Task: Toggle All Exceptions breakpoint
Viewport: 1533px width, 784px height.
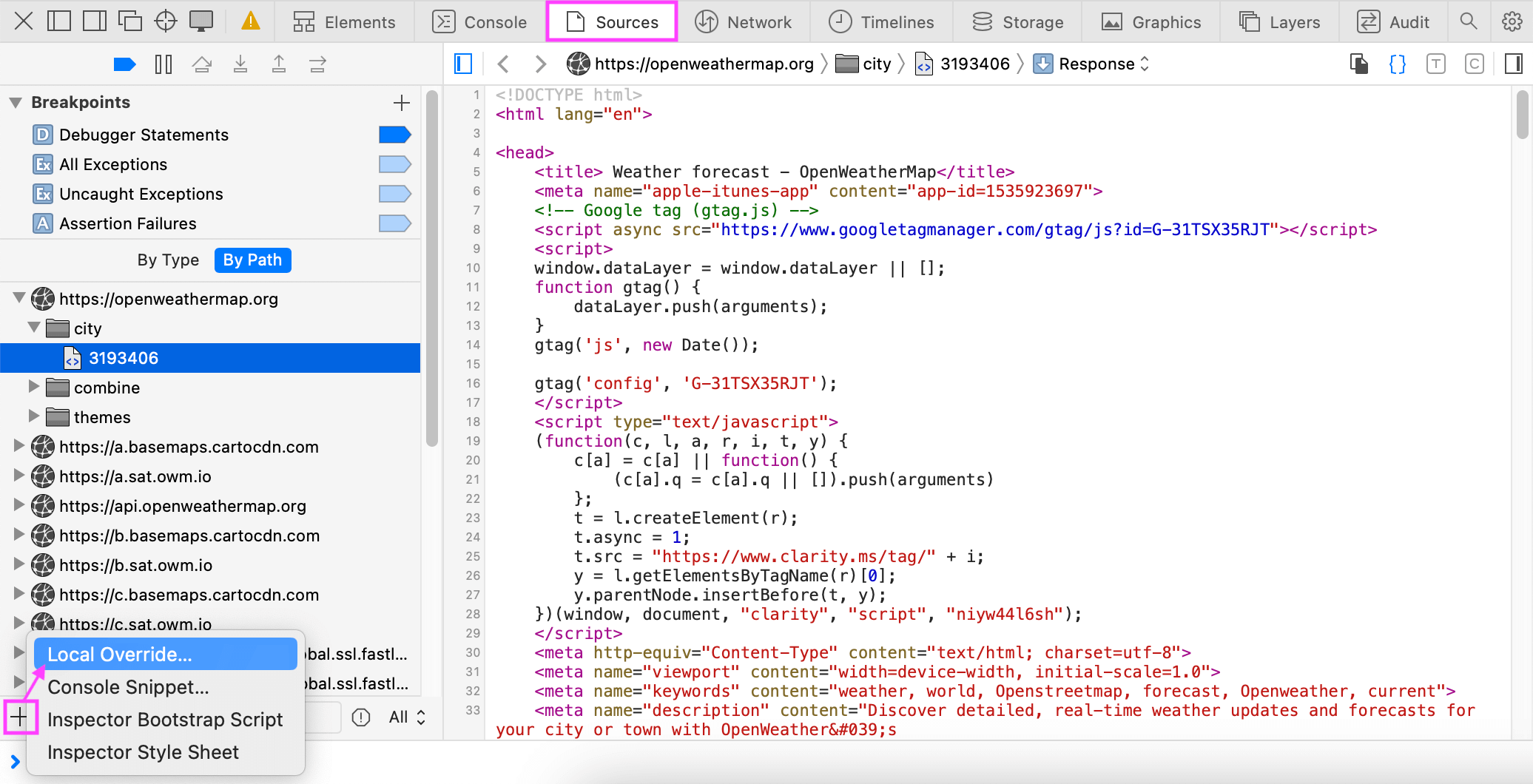Action: (395, 164)
